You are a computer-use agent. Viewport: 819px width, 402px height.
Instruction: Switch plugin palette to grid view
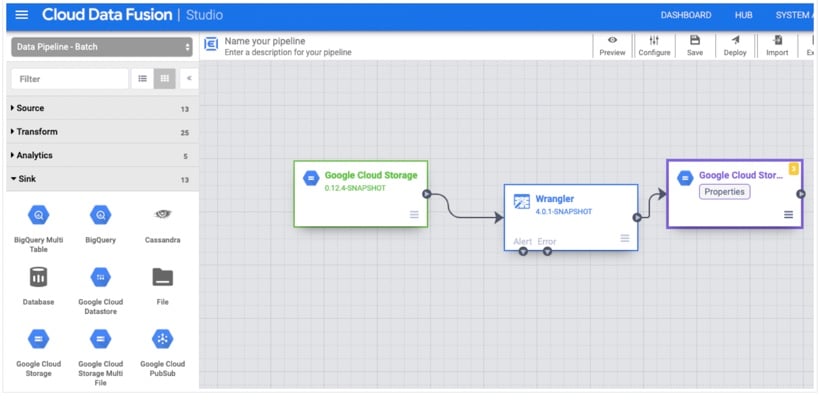point(165,78)
